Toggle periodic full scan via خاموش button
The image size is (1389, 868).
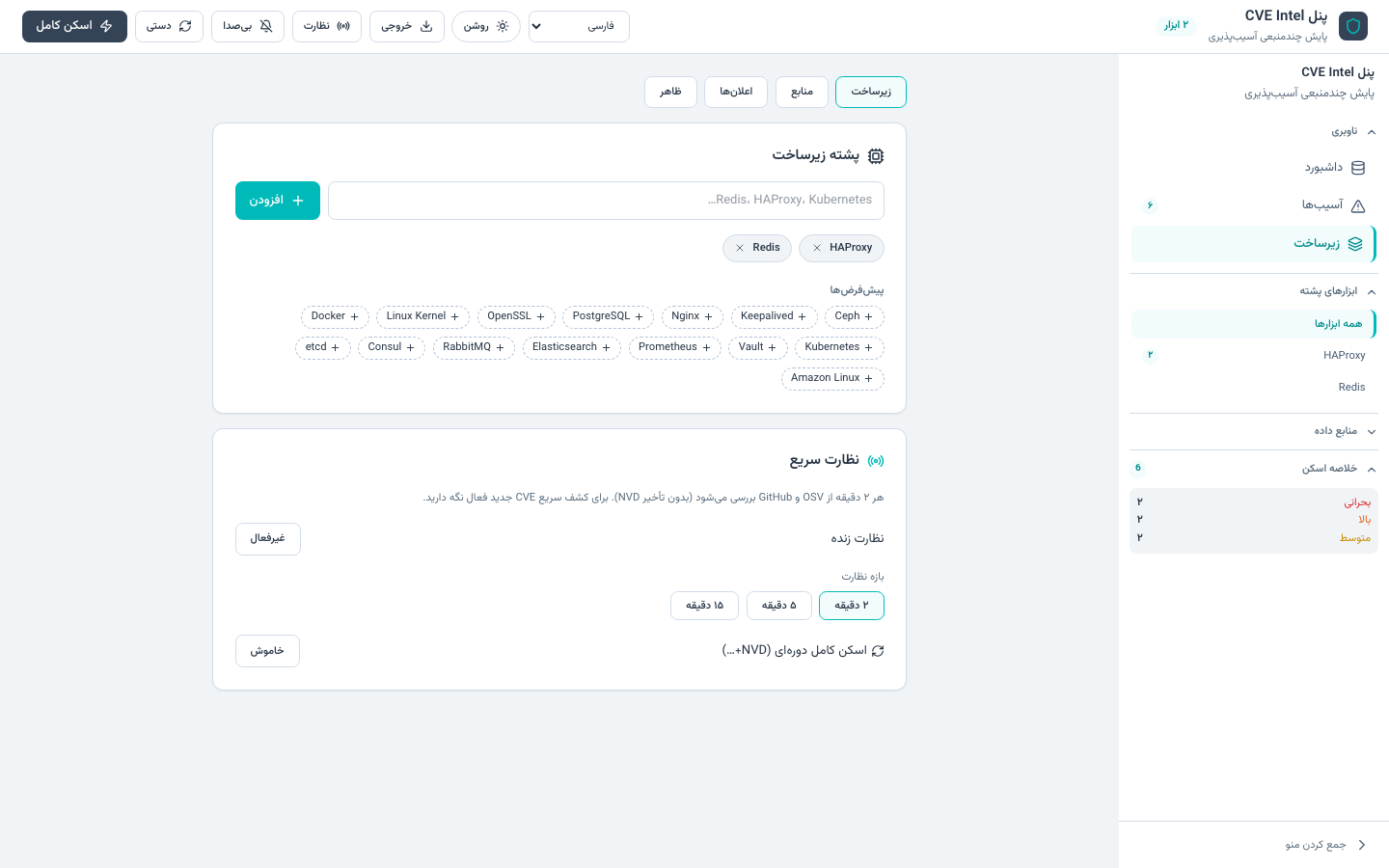click(267, 651)
